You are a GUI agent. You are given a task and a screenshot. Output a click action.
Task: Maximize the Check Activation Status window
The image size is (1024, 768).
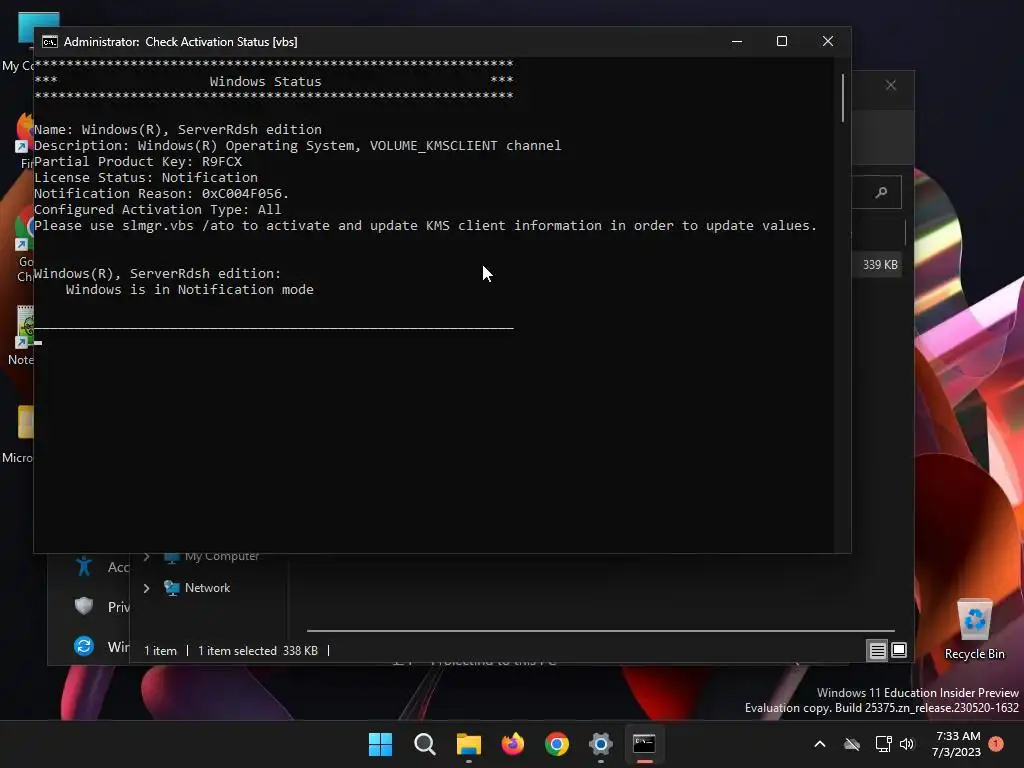(x=782, y=41)
